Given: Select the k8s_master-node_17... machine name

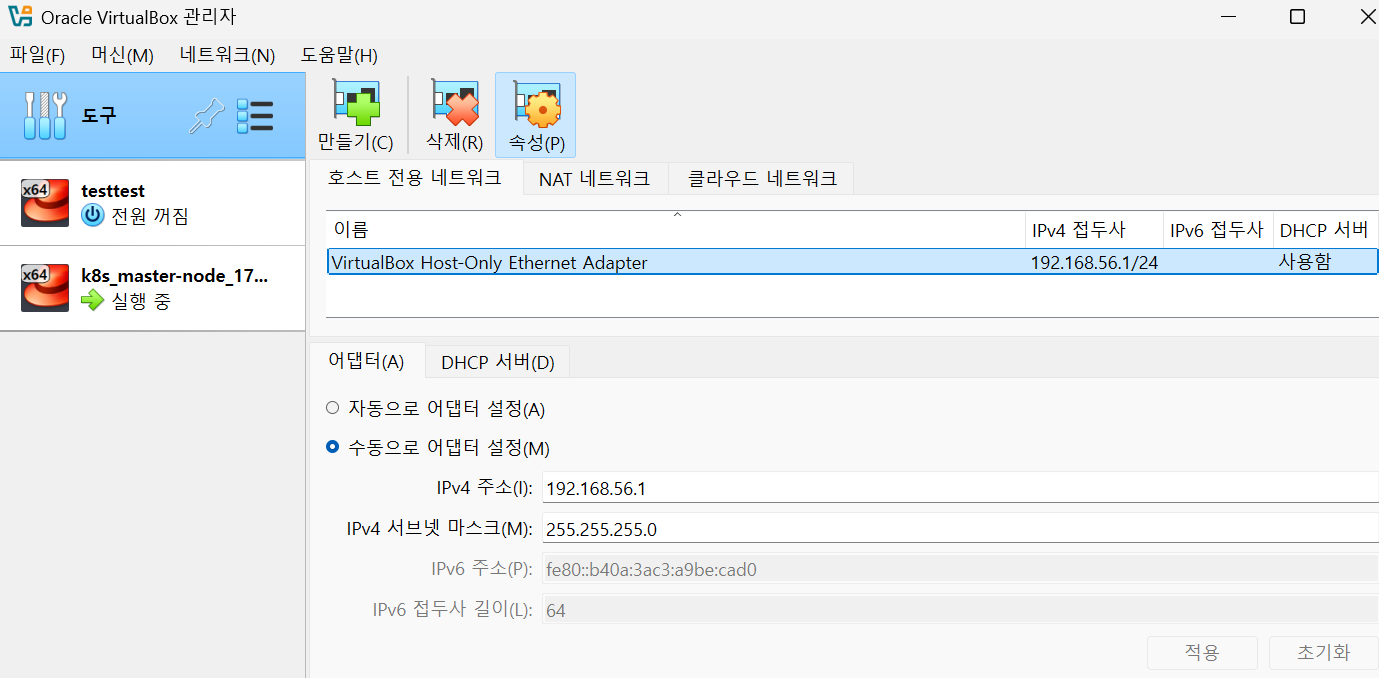Looking at the screenshot, I should pos(174,276).
